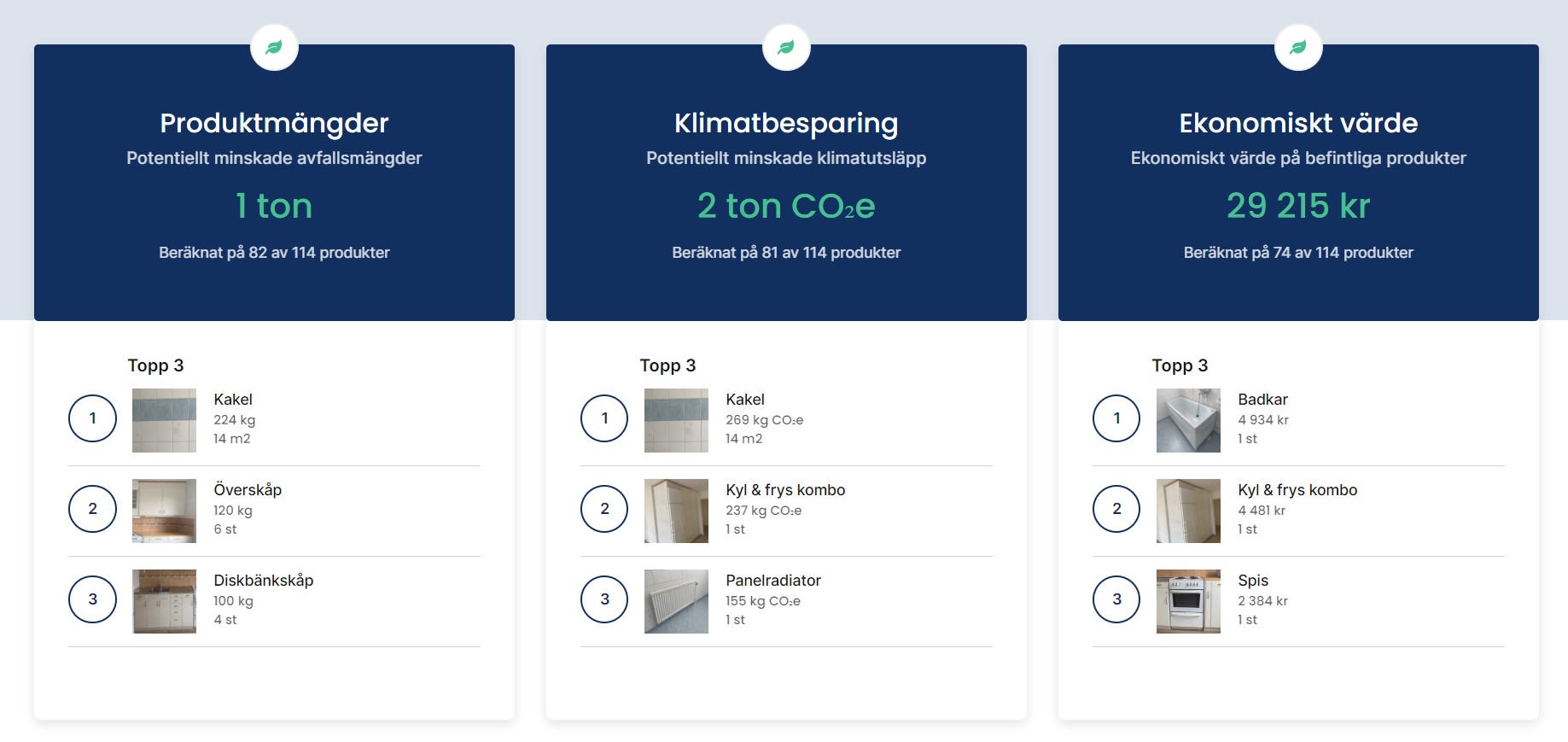Image resolution: width=1568 pixels, height=742 pixels.
Task: Select rank 1 circle in Produktmängder list
Action: click(x=92, y=418)
